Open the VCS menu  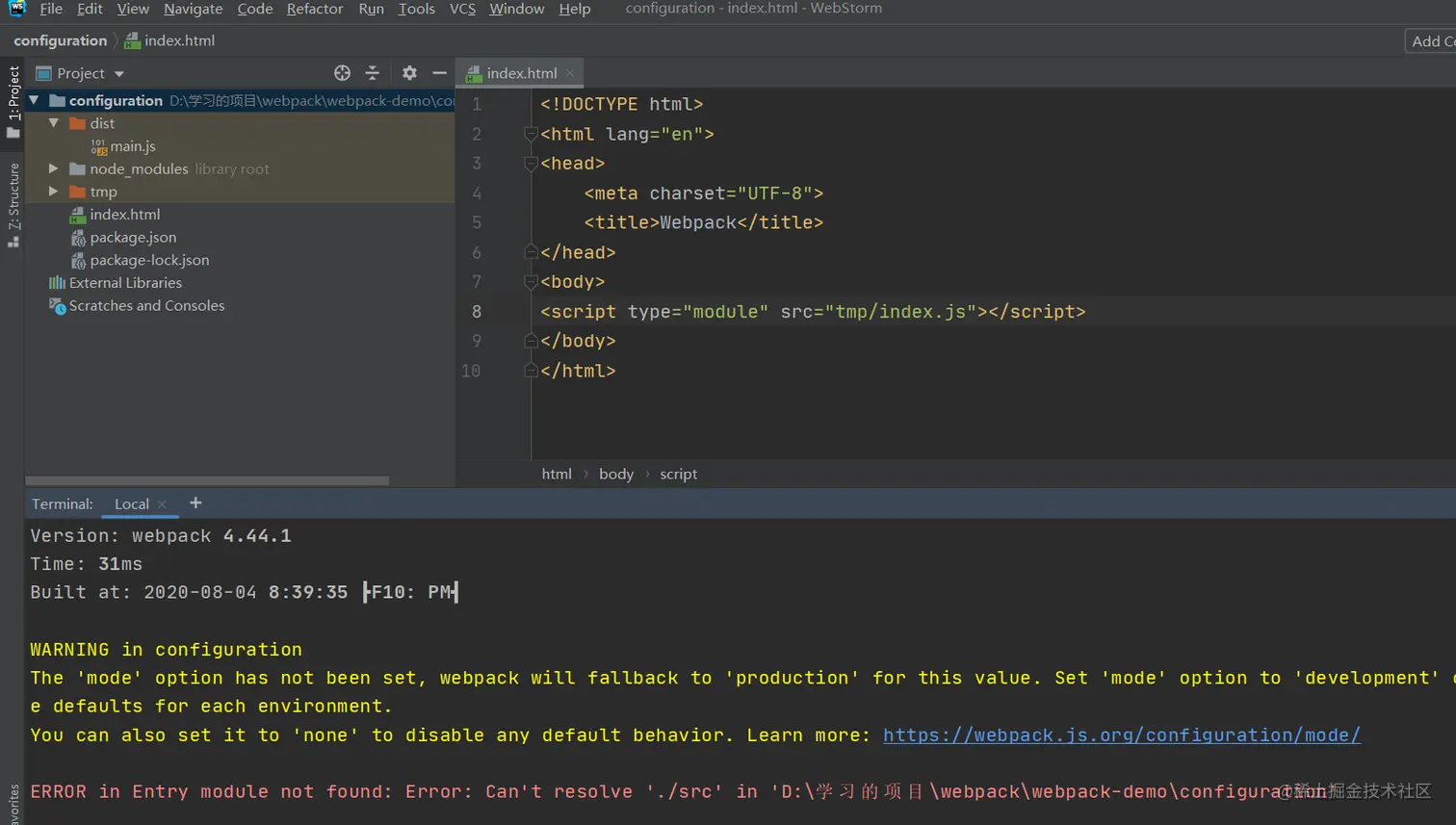click(x=462, y=9)
